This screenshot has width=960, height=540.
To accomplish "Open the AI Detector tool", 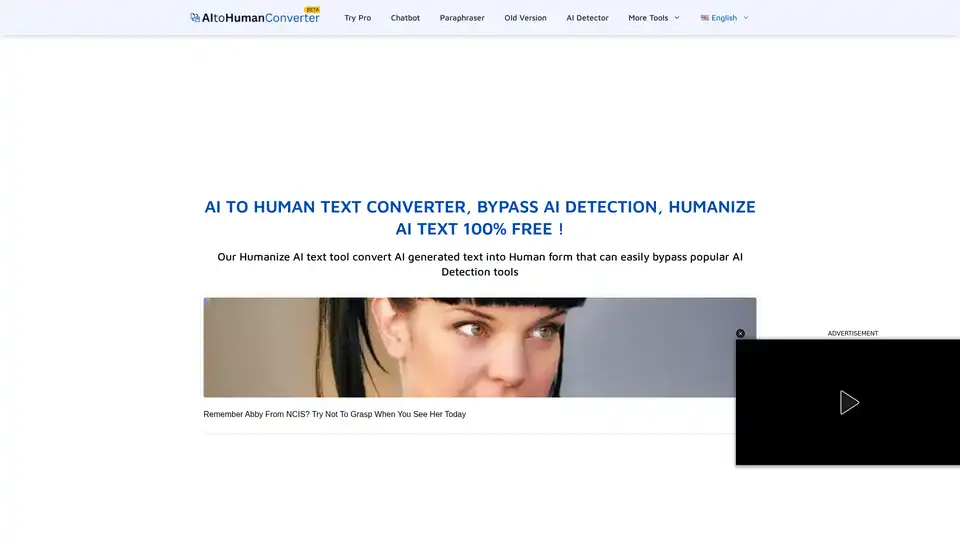I will tap(587, 18).
